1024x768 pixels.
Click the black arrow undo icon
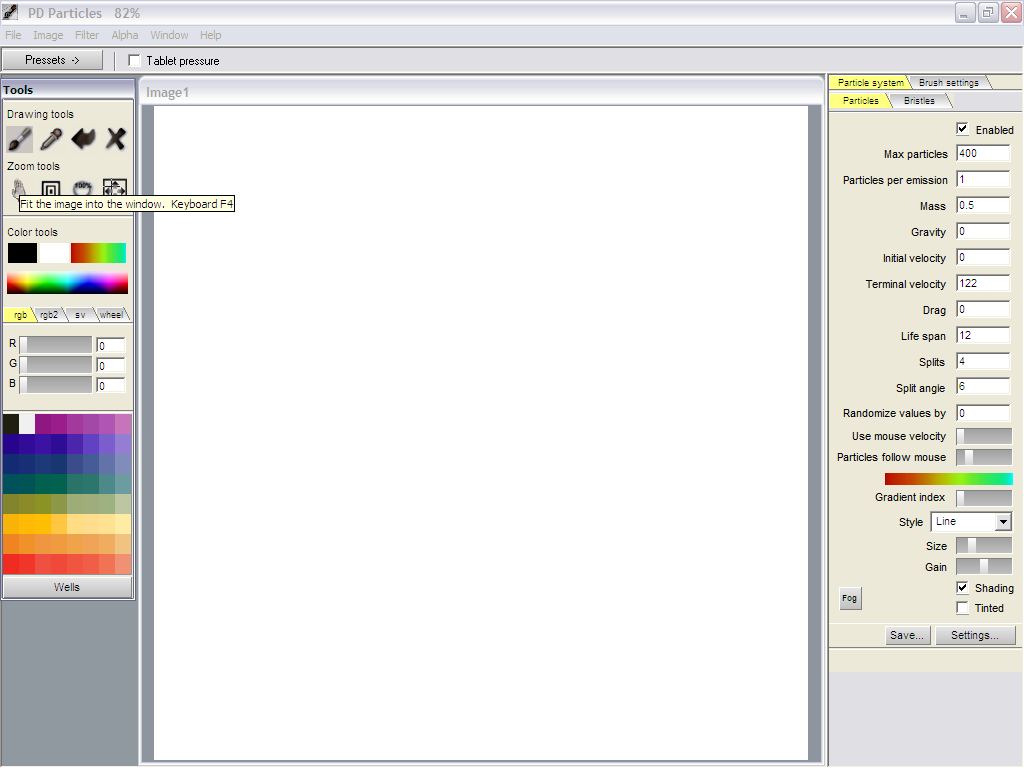click(83, 139)
